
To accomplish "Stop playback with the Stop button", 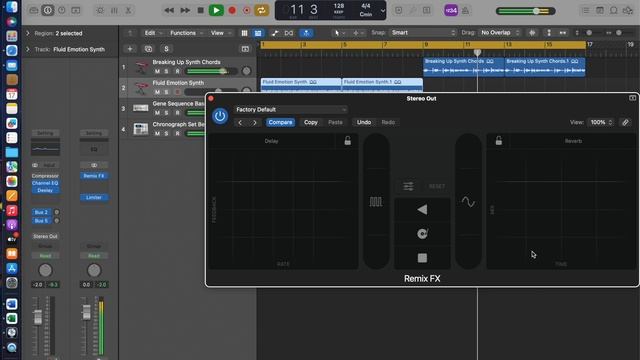I will pos(200,10).
